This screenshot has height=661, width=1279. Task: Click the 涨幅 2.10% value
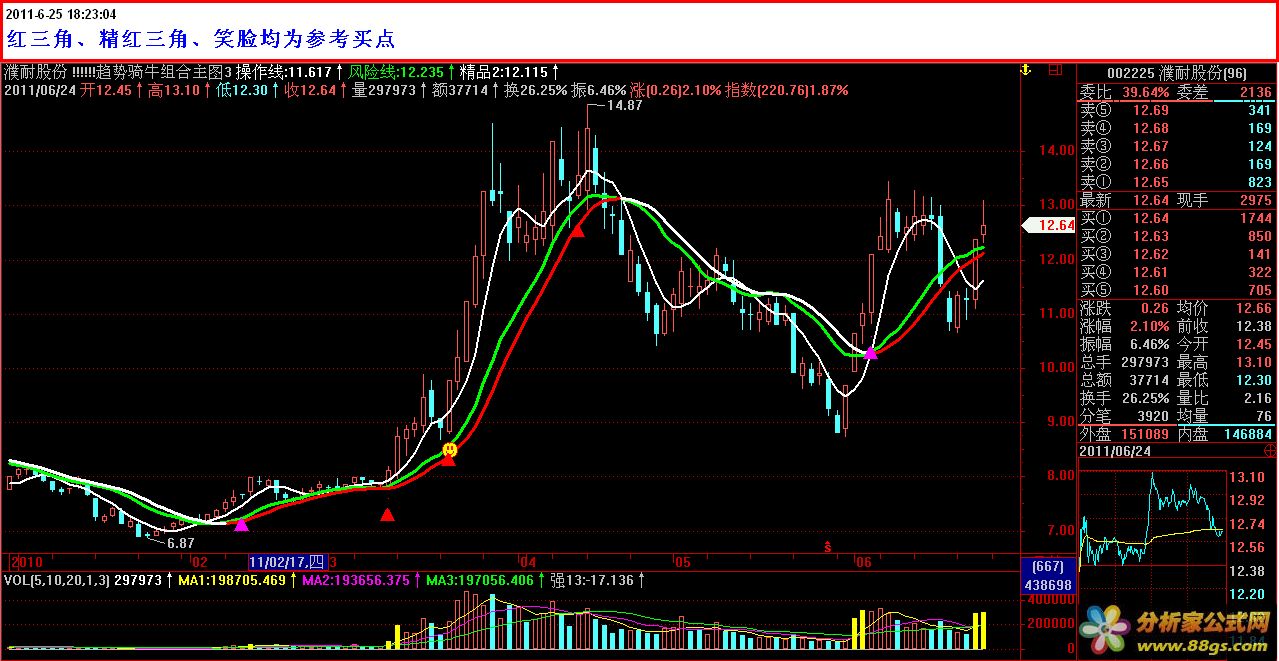tap(1150, 326)
